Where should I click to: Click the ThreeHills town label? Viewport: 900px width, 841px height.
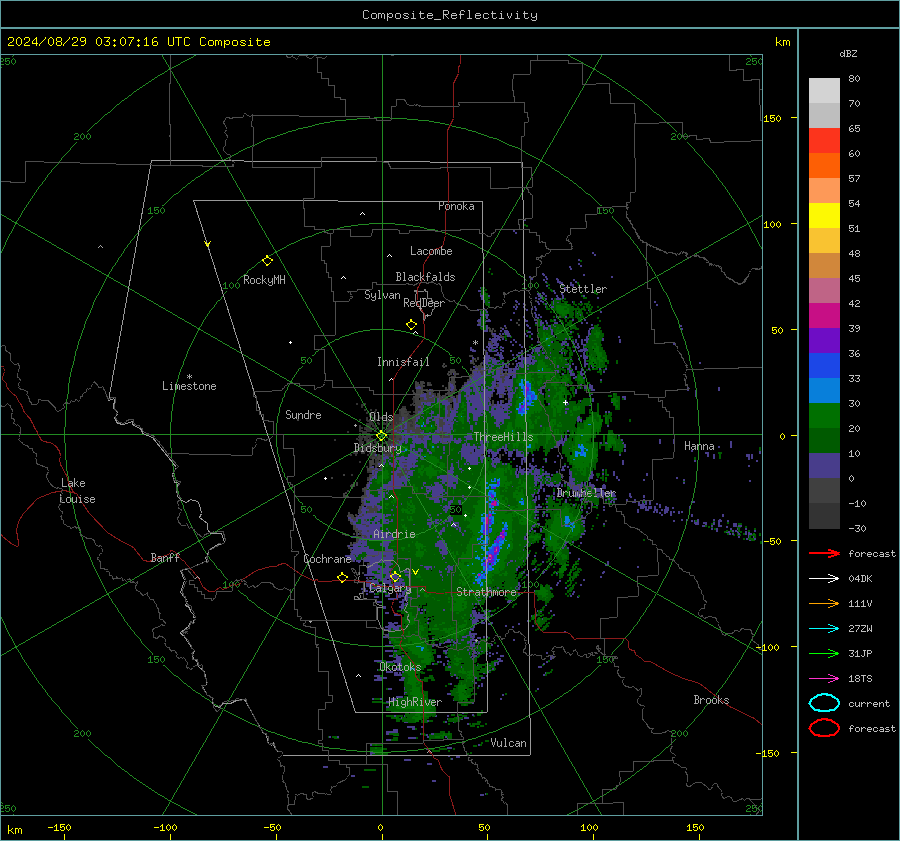(503, 437)
